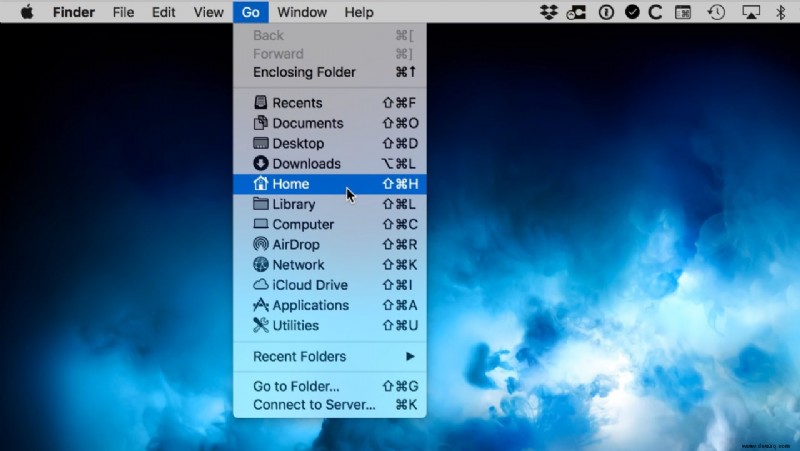This screenshot has width=800, height=451.
Task: Choose Enclosing Folder from the Go menu
Action: [x=330, y=72]
